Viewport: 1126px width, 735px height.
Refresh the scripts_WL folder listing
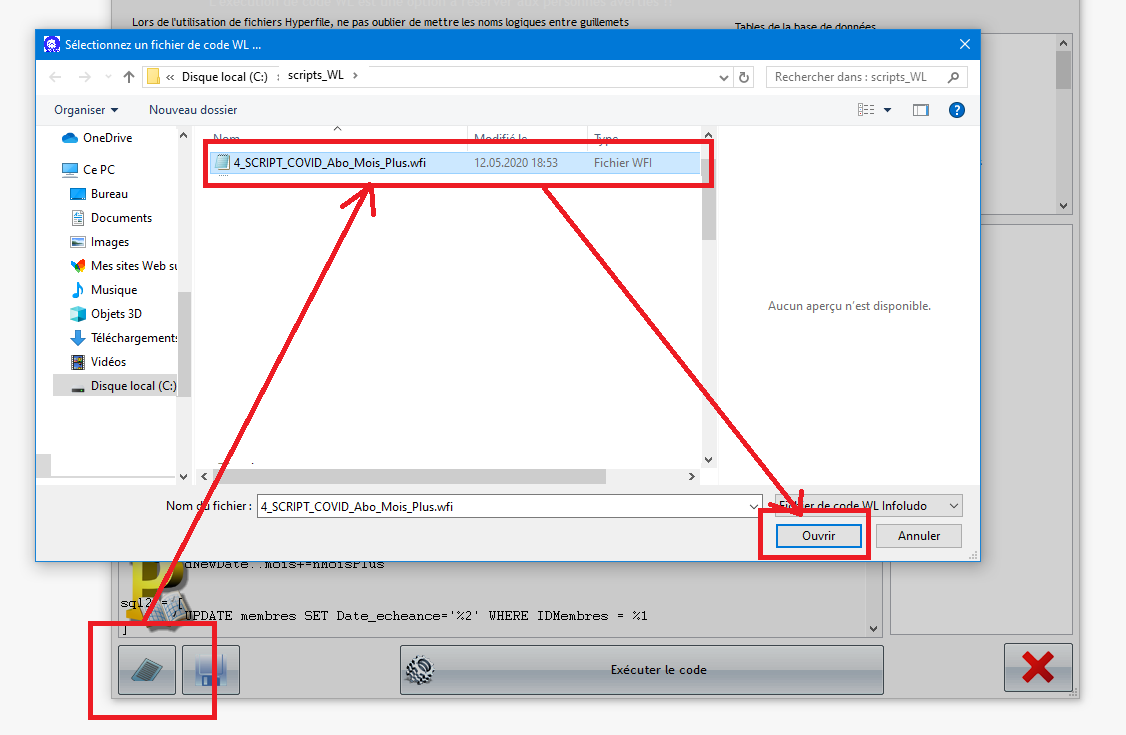pyautogui.click(x=743, y=77)
